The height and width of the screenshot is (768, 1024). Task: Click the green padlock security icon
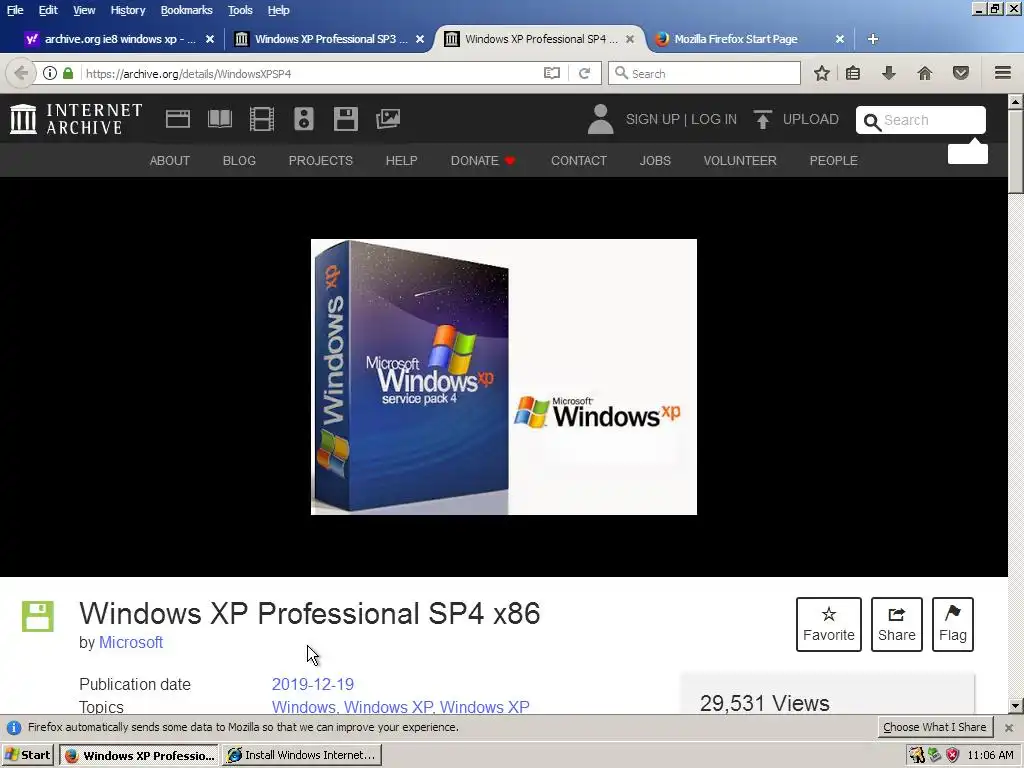(x=68, y=73)
